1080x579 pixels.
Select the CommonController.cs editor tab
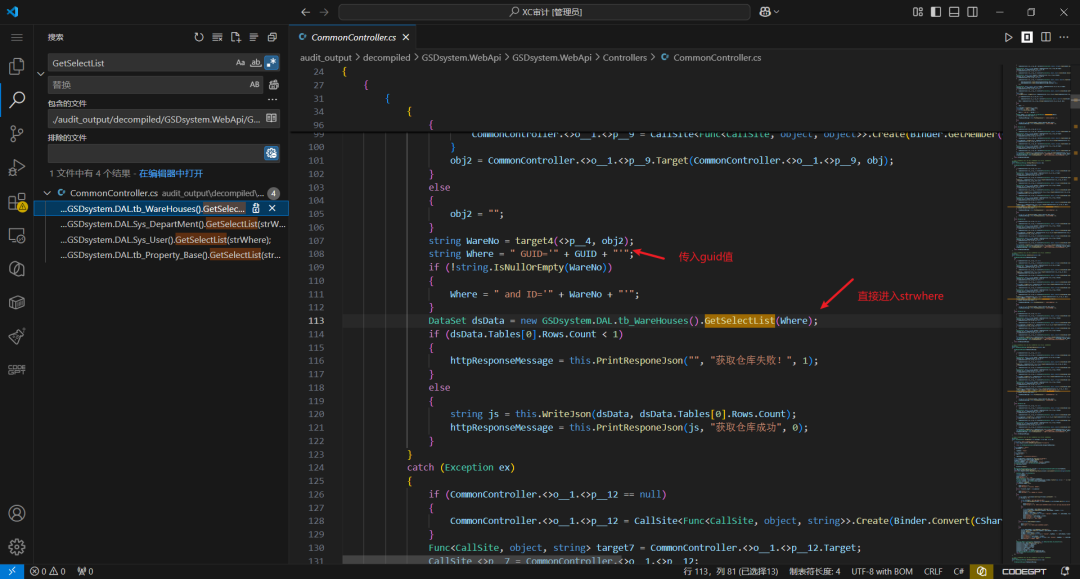point(353,37)
